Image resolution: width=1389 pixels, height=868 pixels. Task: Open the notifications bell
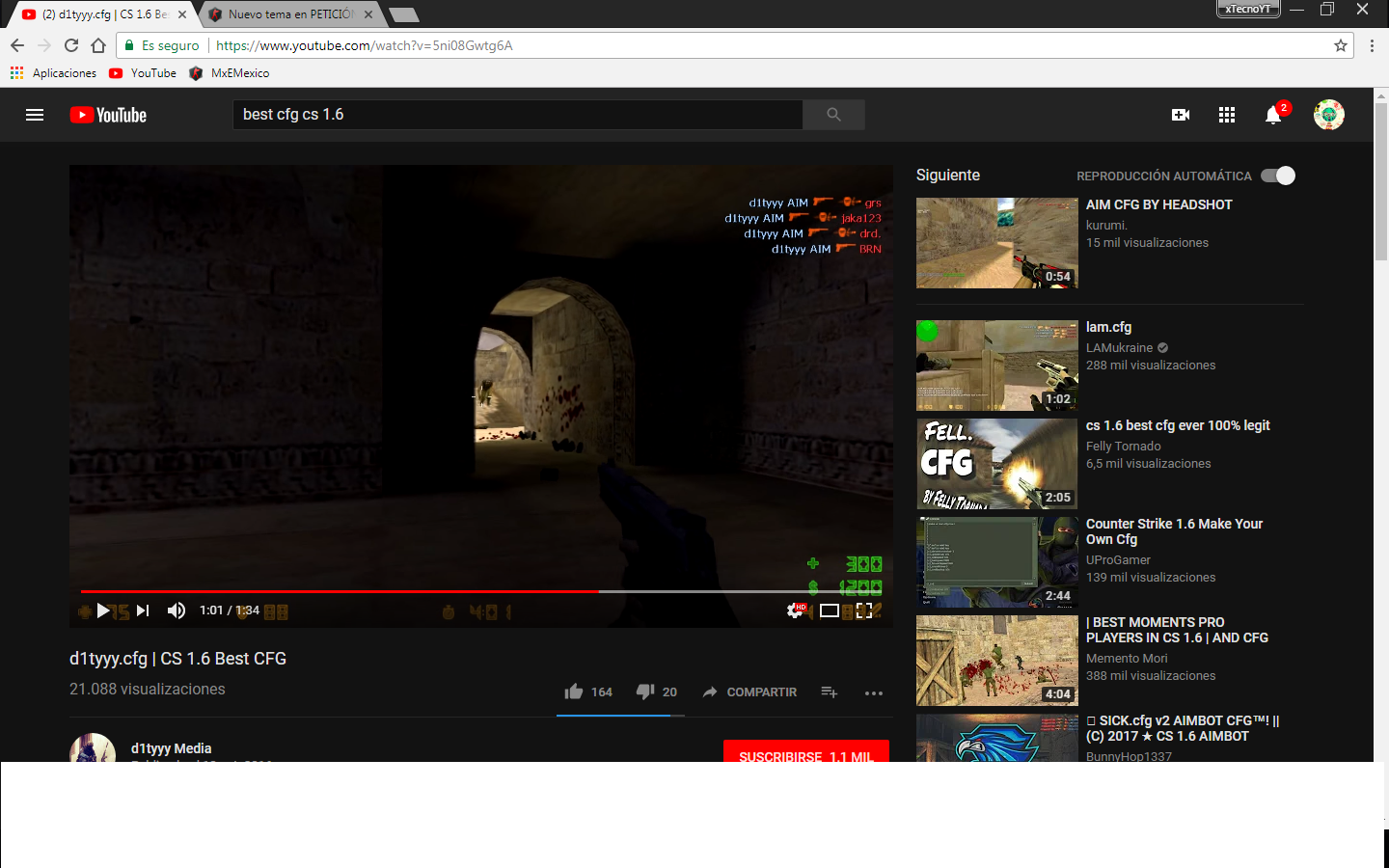tap(1273, 115)
